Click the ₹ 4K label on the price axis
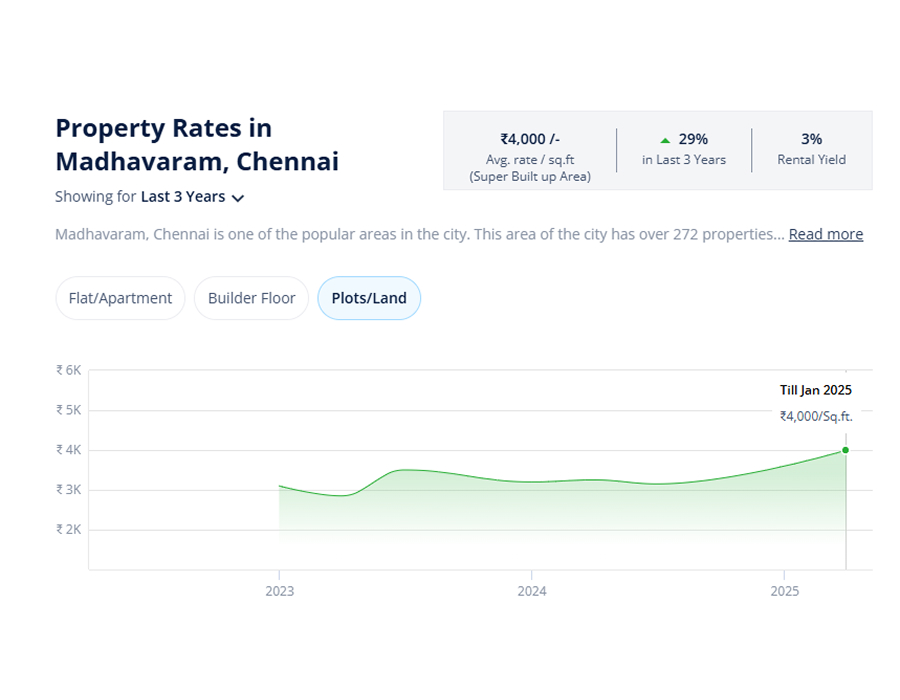Screen dimensions: 900x700 69,450
